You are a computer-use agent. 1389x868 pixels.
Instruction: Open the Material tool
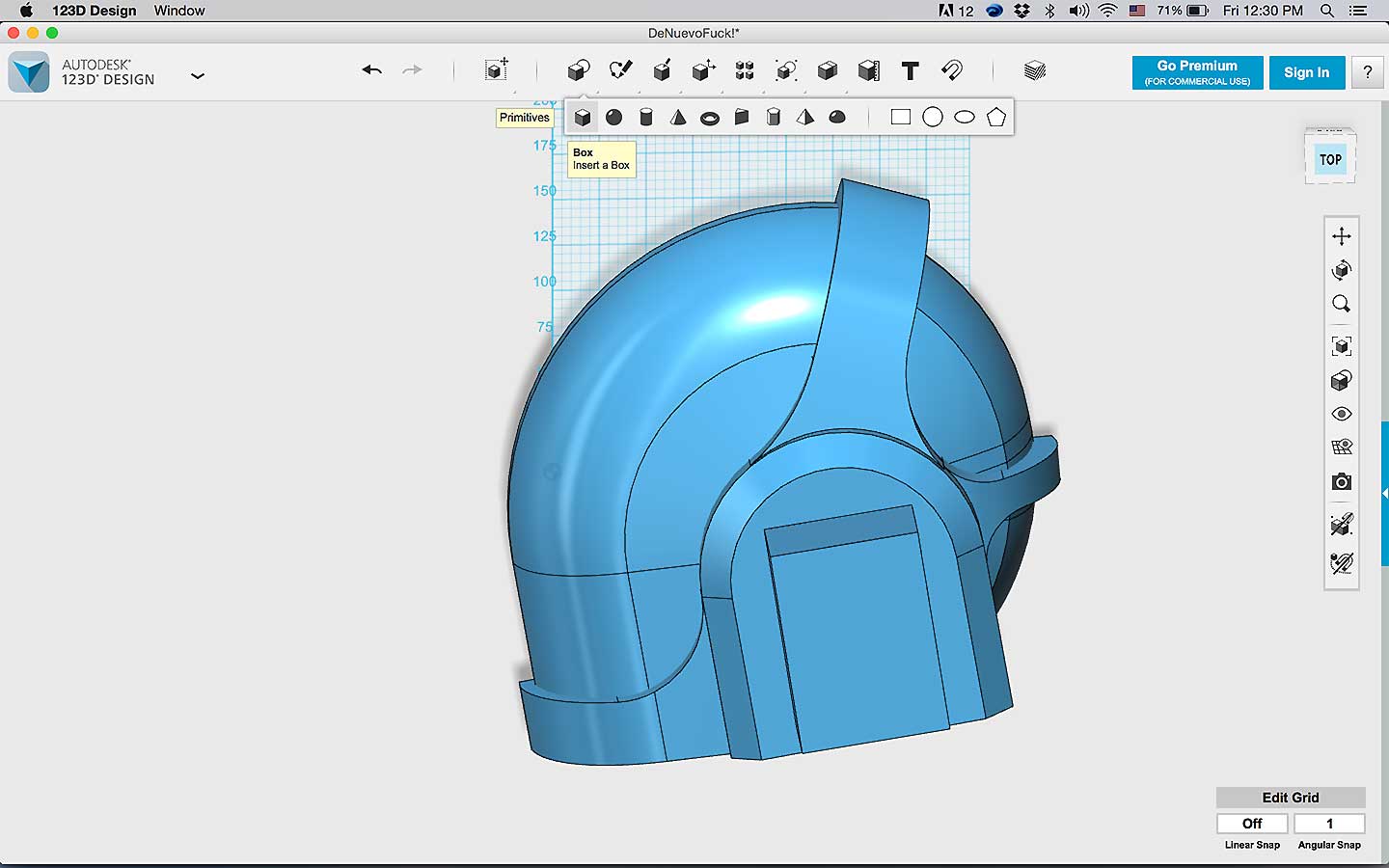(x=1035, y=70)
